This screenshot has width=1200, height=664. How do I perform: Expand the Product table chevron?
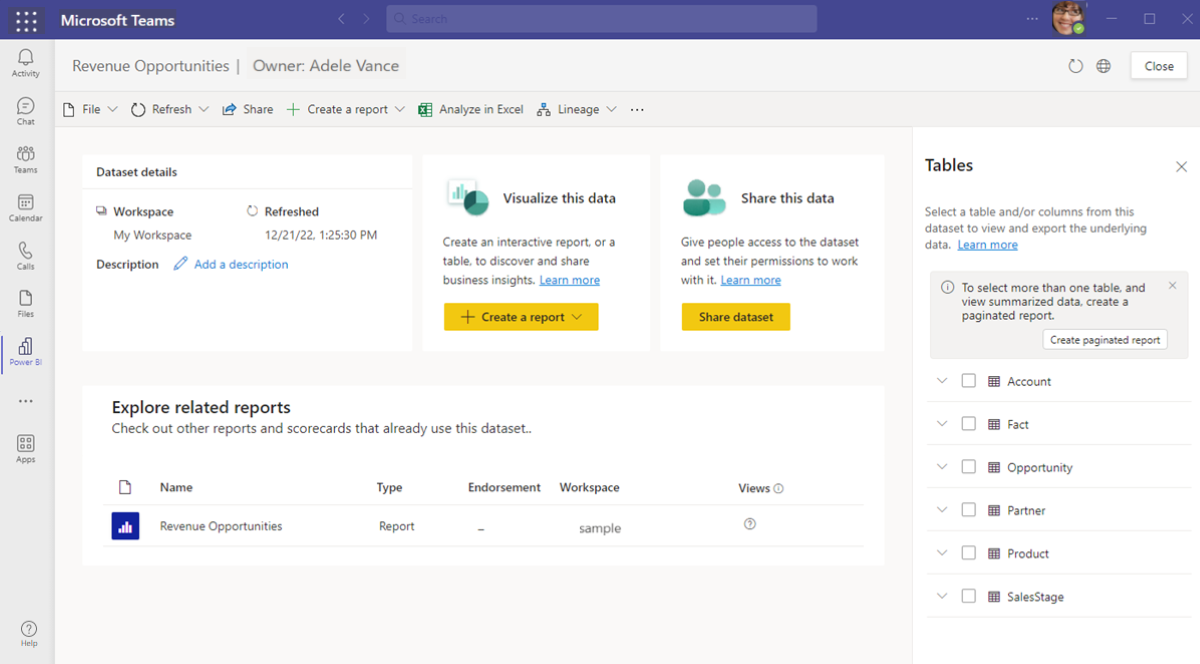click(941, 552)
